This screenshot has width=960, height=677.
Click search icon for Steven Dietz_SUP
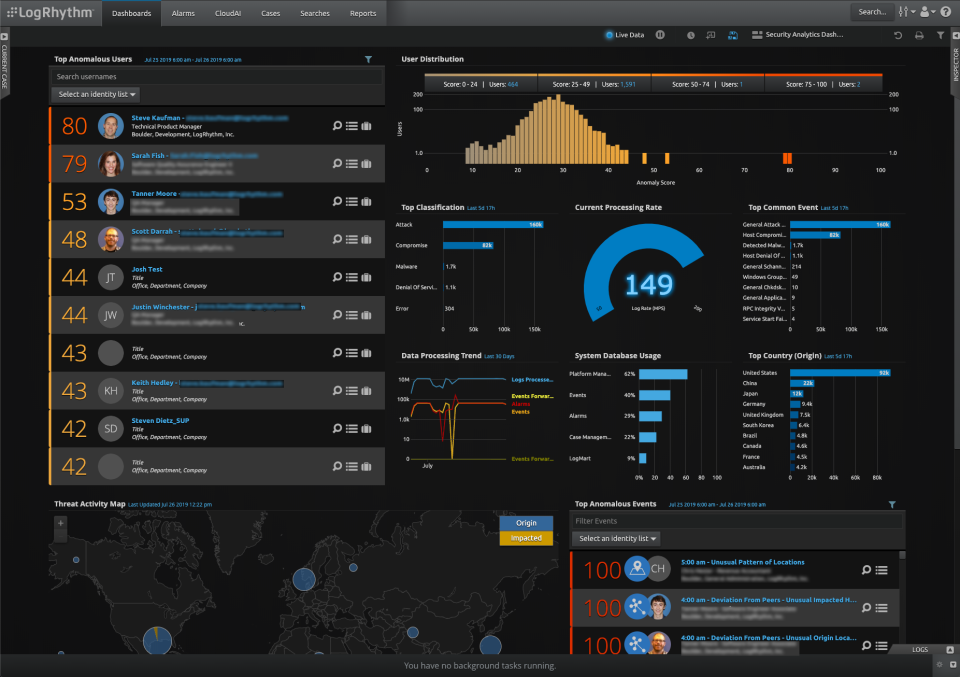pos(337,428)
